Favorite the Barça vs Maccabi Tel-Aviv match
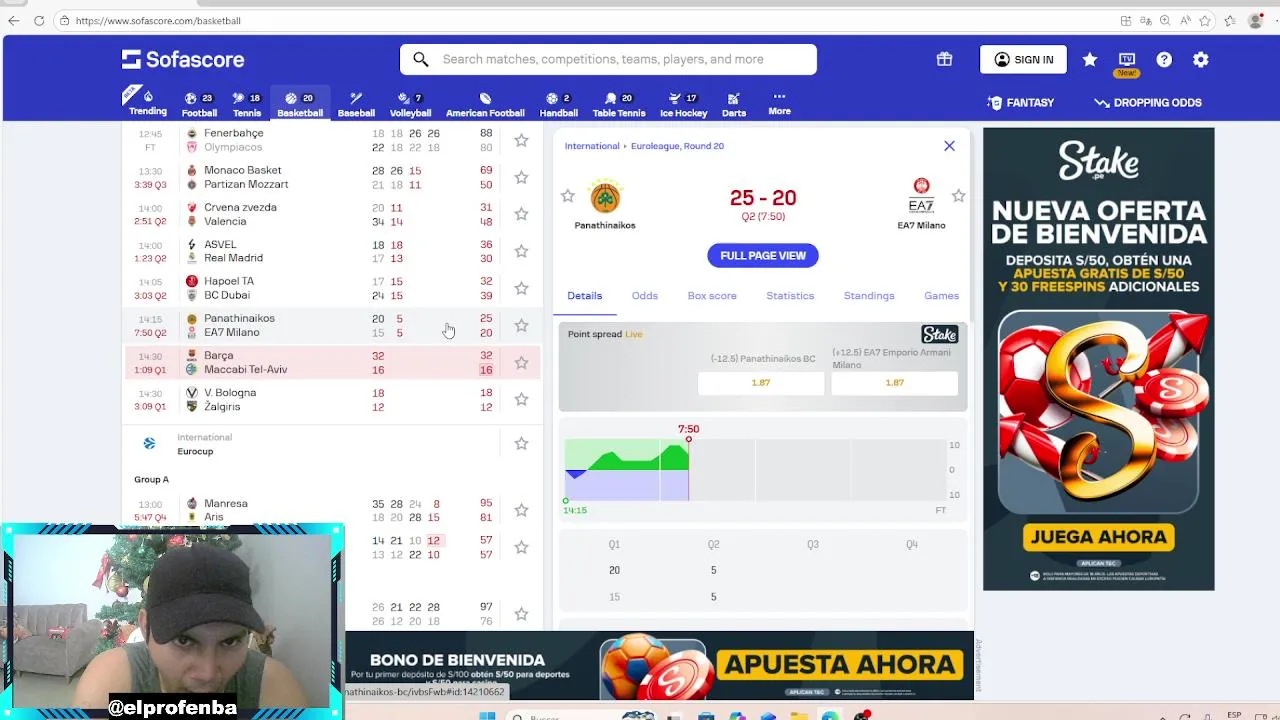The height and width of the screenshot is (720, 1280). pos(521,362)
